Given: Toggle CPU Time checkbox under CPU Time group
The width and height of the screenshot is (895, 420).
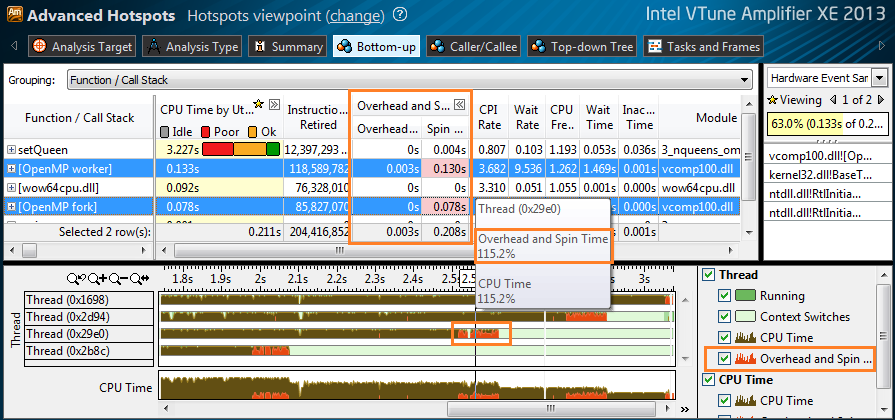Looking at the screenshot, I should click(724, 401).
